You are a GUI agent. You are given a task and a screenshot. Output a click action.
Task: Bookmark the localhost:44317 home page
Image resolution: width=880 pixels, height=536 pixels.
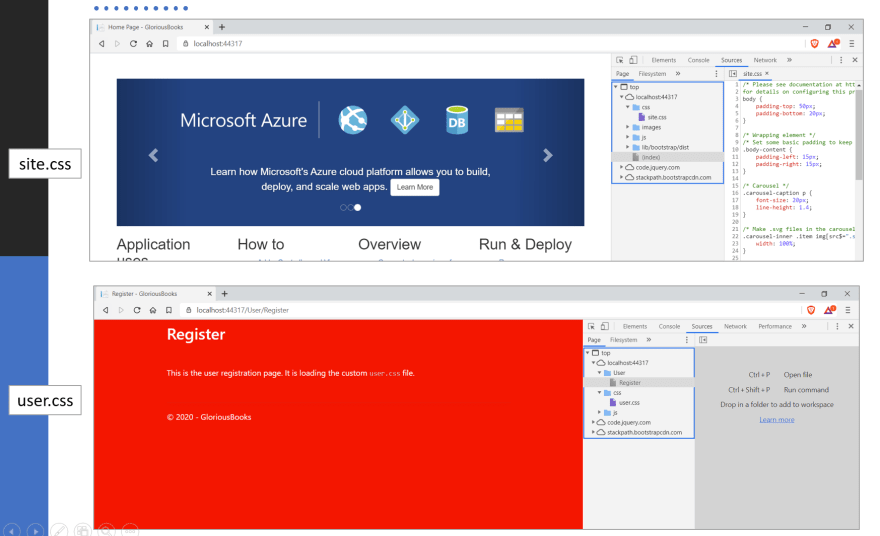(166, 44)
